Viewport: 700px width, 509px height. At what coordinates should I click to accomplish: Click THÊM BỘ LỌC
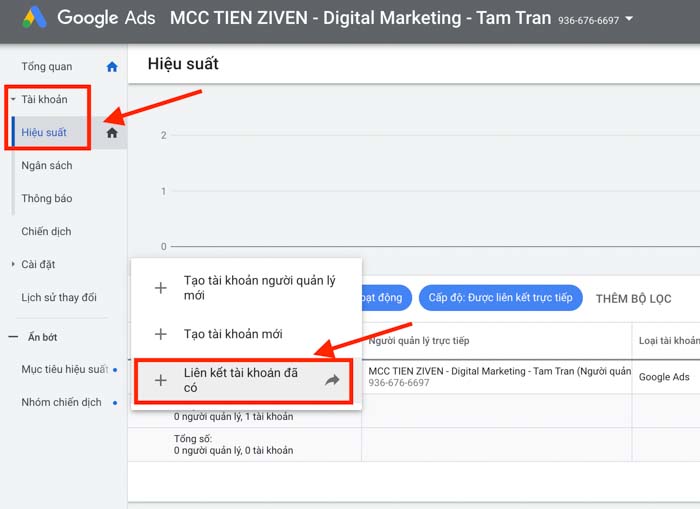click(x=633, y=299)
